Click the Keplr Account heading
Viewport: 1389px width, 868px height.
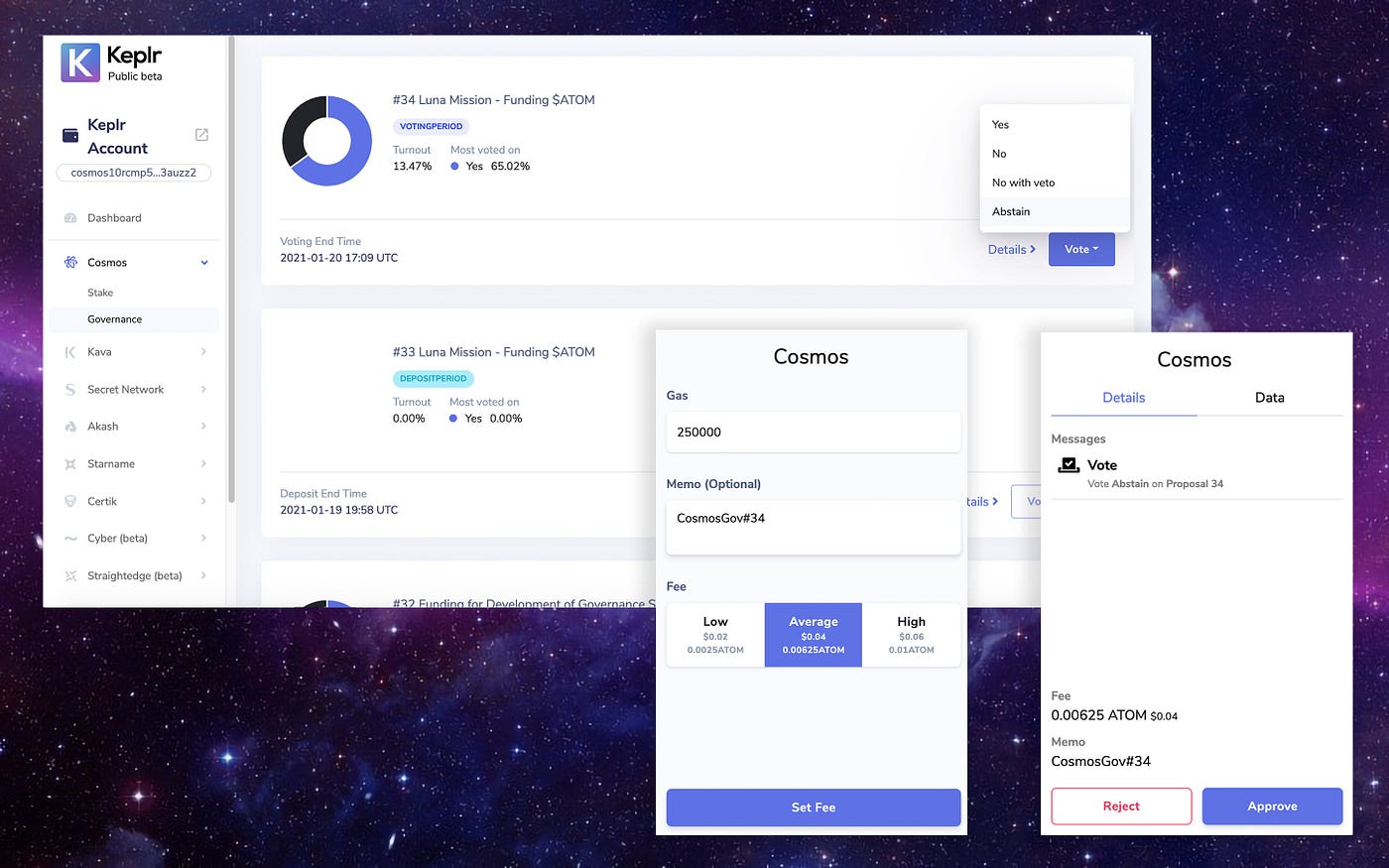click(117, 137)
